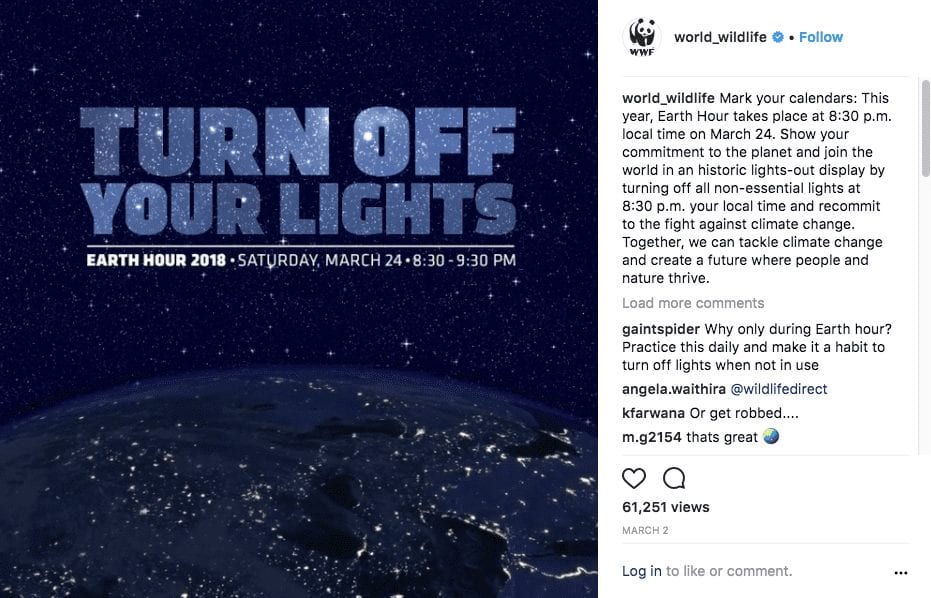
Task: Click world_wildlife username in caption
Action: click(x=668, y=98)
